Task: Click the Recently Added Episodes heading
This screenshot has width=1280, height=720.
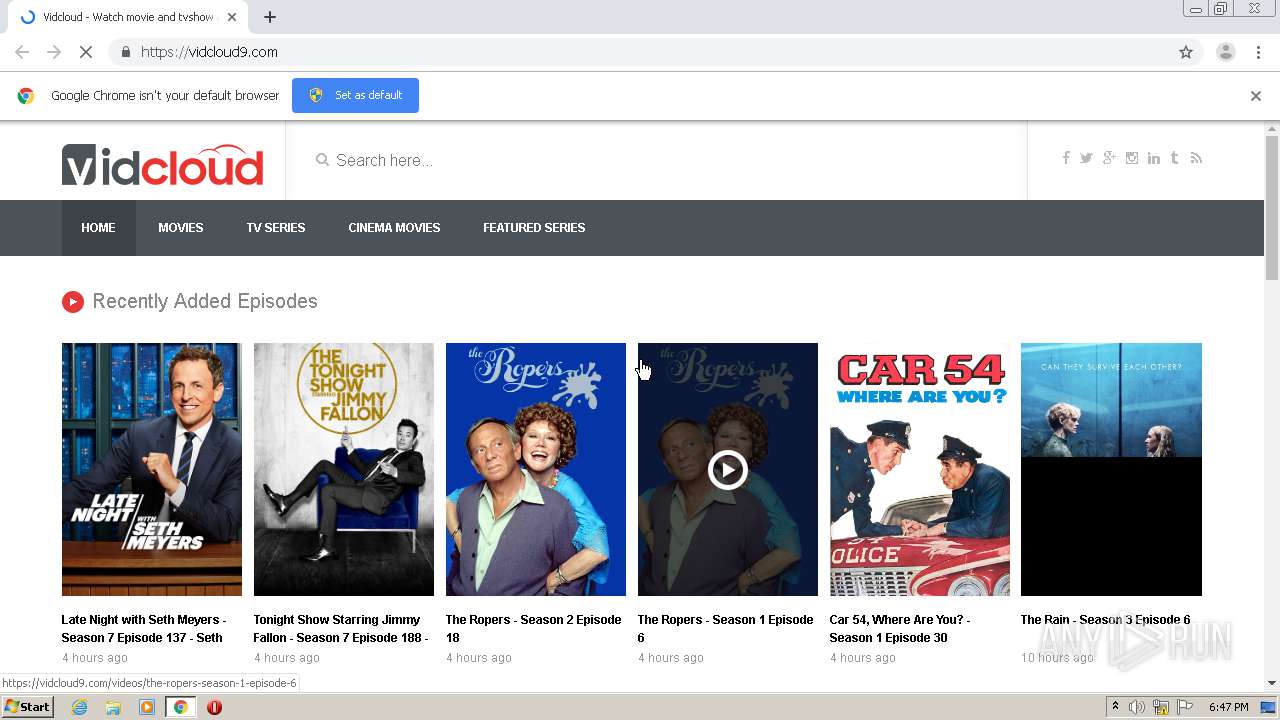Action: 205,301
